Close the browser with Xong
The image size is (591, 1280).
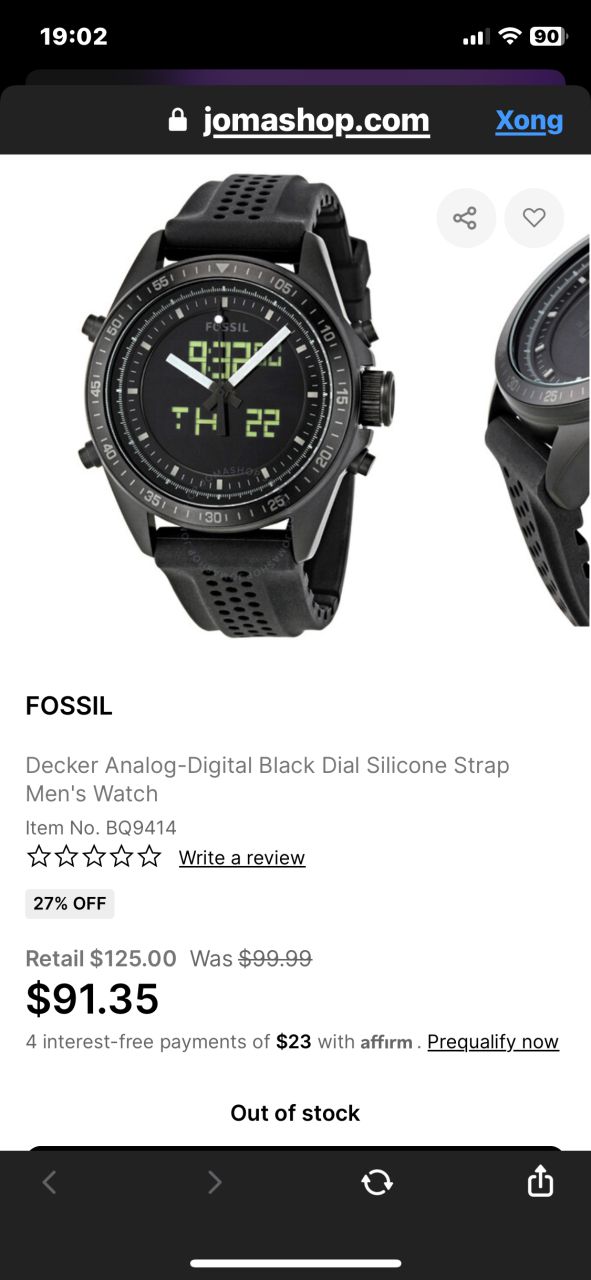pyautogui.click(x=529, y=121)
